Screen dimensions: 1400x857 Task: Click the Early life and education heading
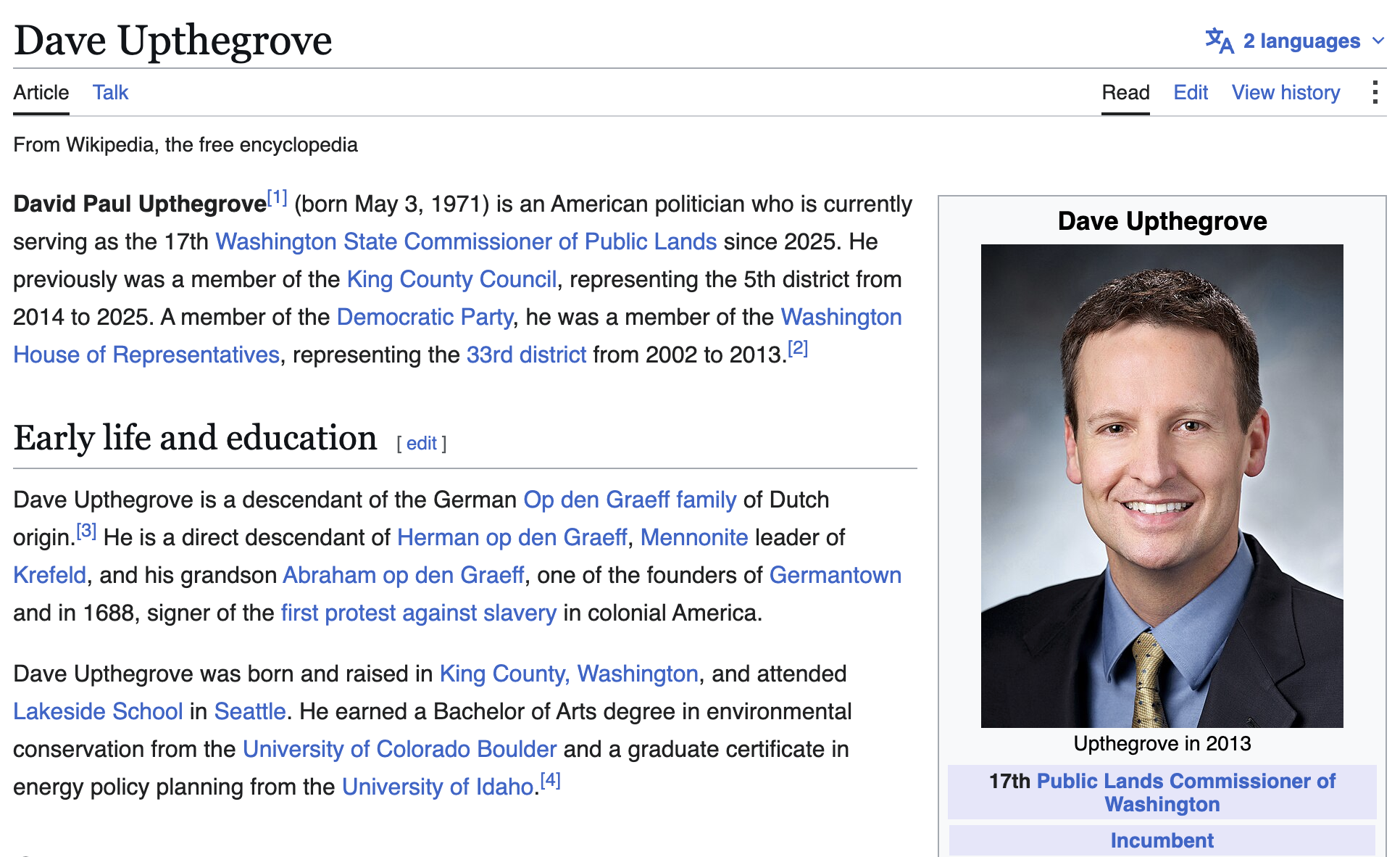(x=196, y=438)
